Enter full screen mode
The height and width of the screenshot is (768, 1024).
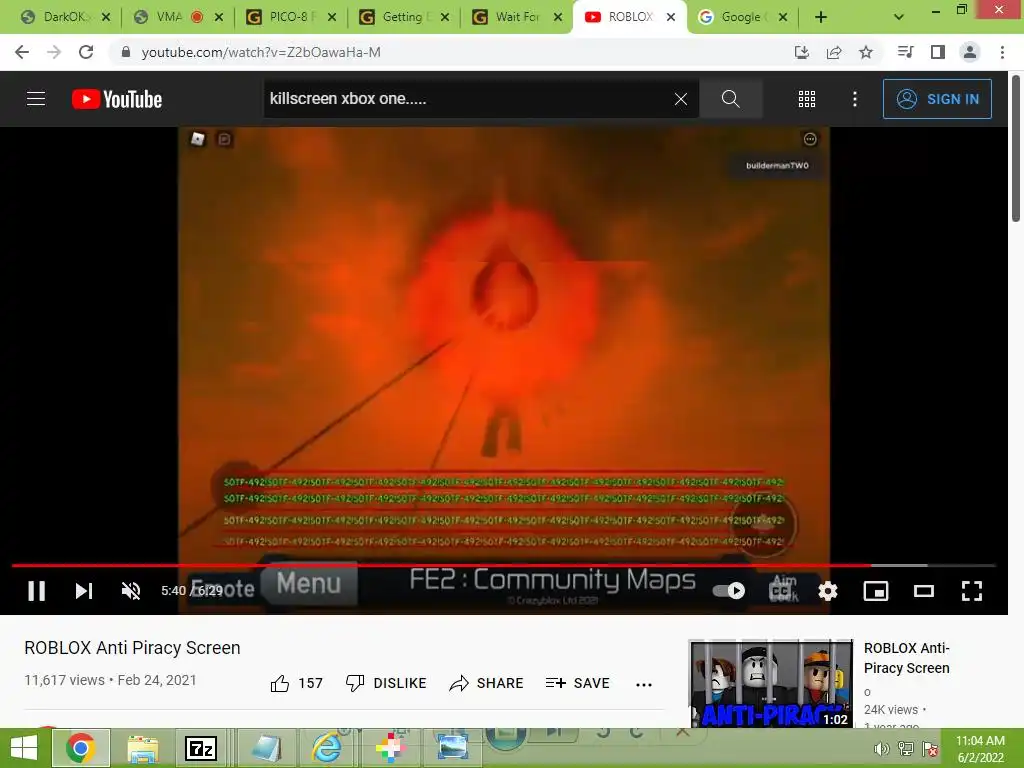[972, 591]
